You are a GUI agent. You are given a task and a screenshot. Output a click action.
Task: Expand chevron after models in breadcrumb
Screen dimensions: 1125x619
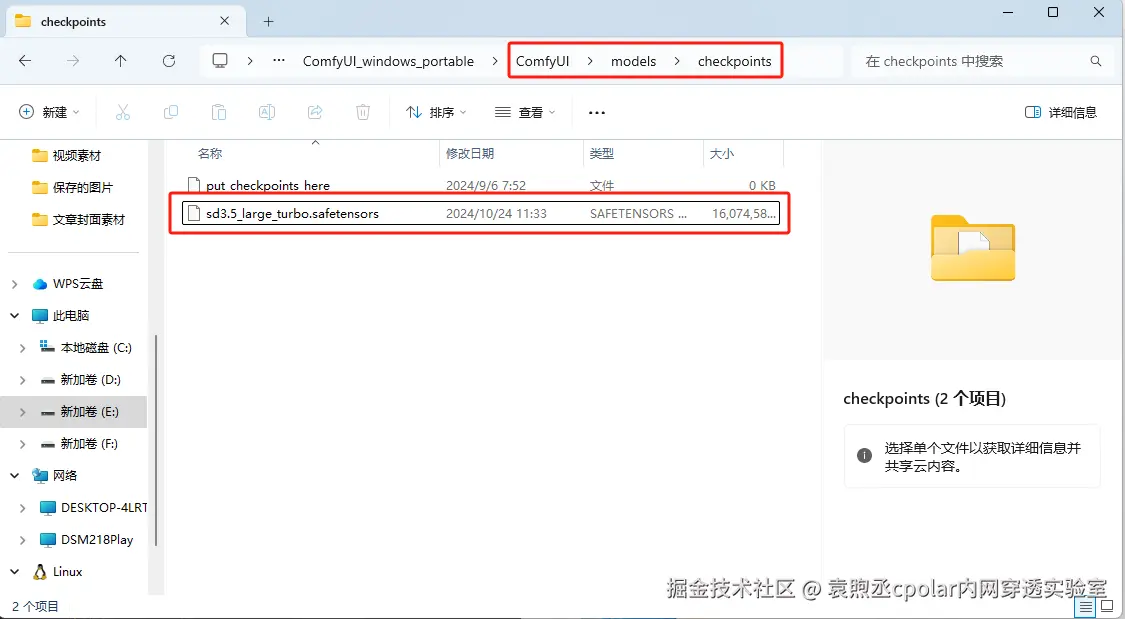coord(677,61)
